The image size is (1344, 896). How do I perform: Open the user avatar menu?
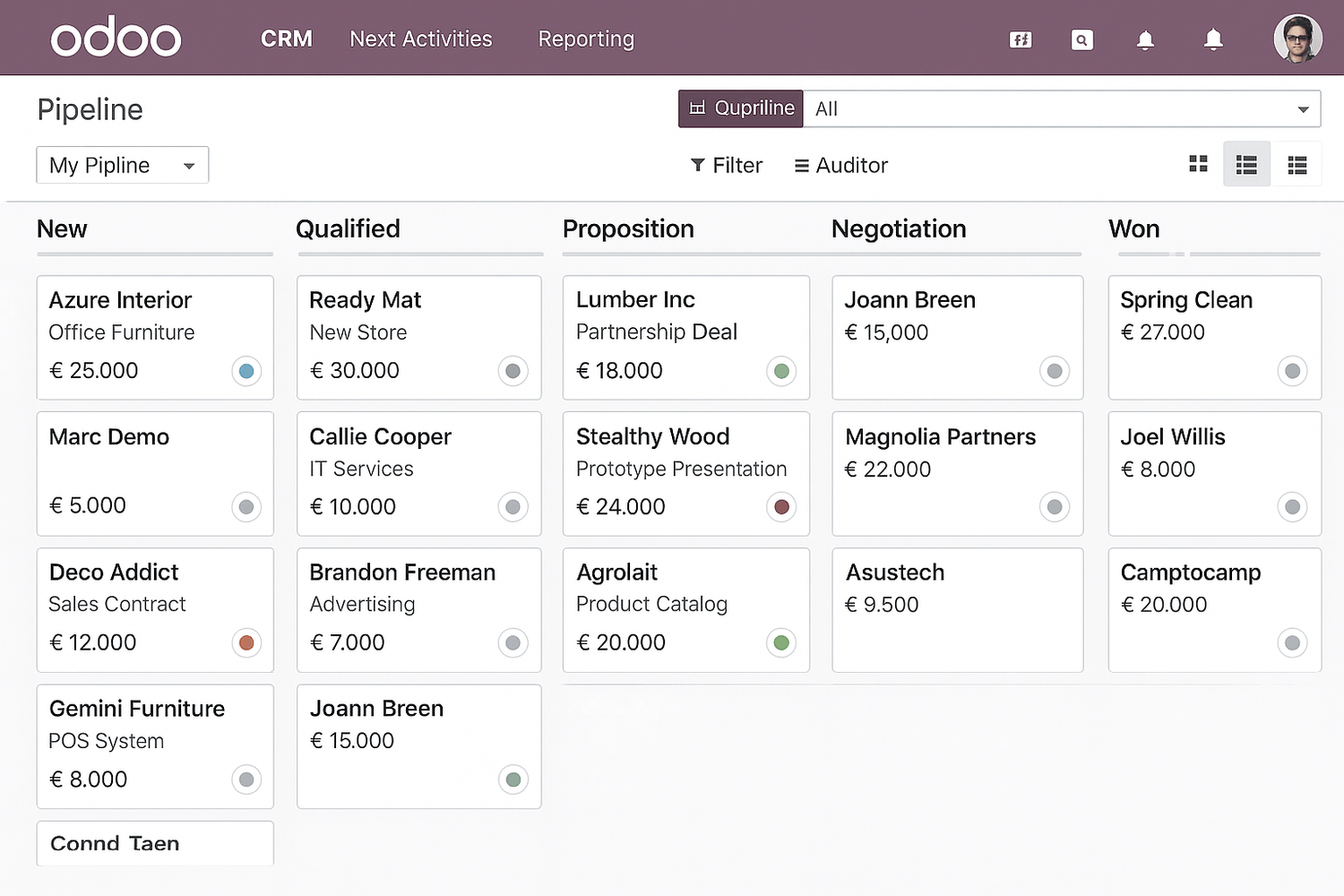[x=1297, y=39]
